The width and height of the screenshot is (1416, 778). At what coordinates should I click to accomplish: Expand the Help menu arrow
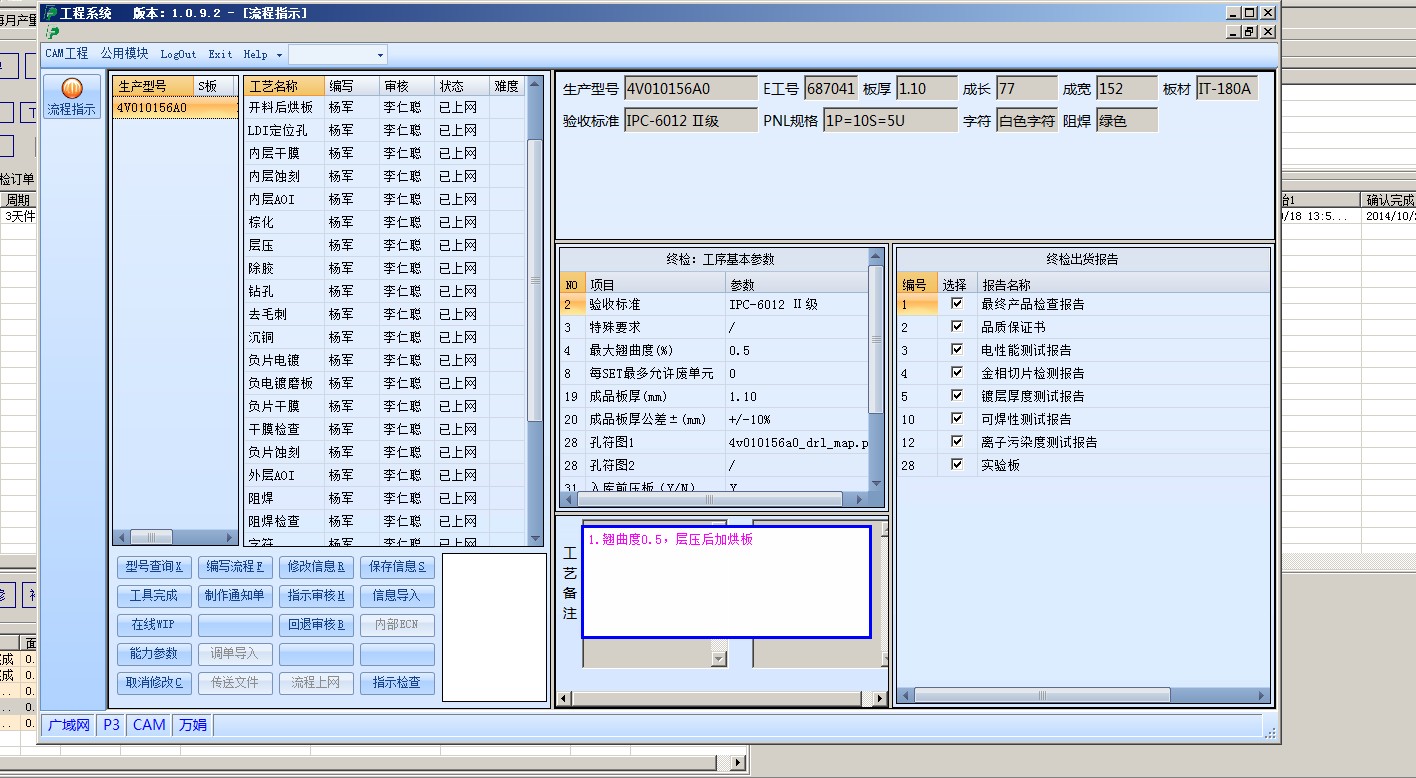point(279,55)
